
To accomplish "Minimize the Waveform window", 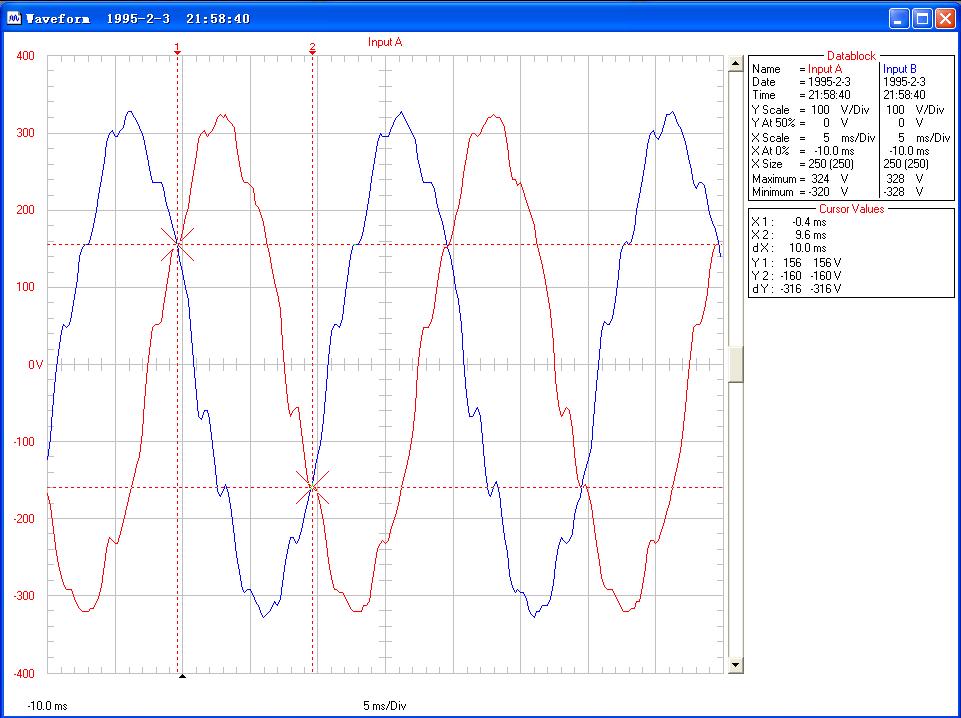I will 898,18.
